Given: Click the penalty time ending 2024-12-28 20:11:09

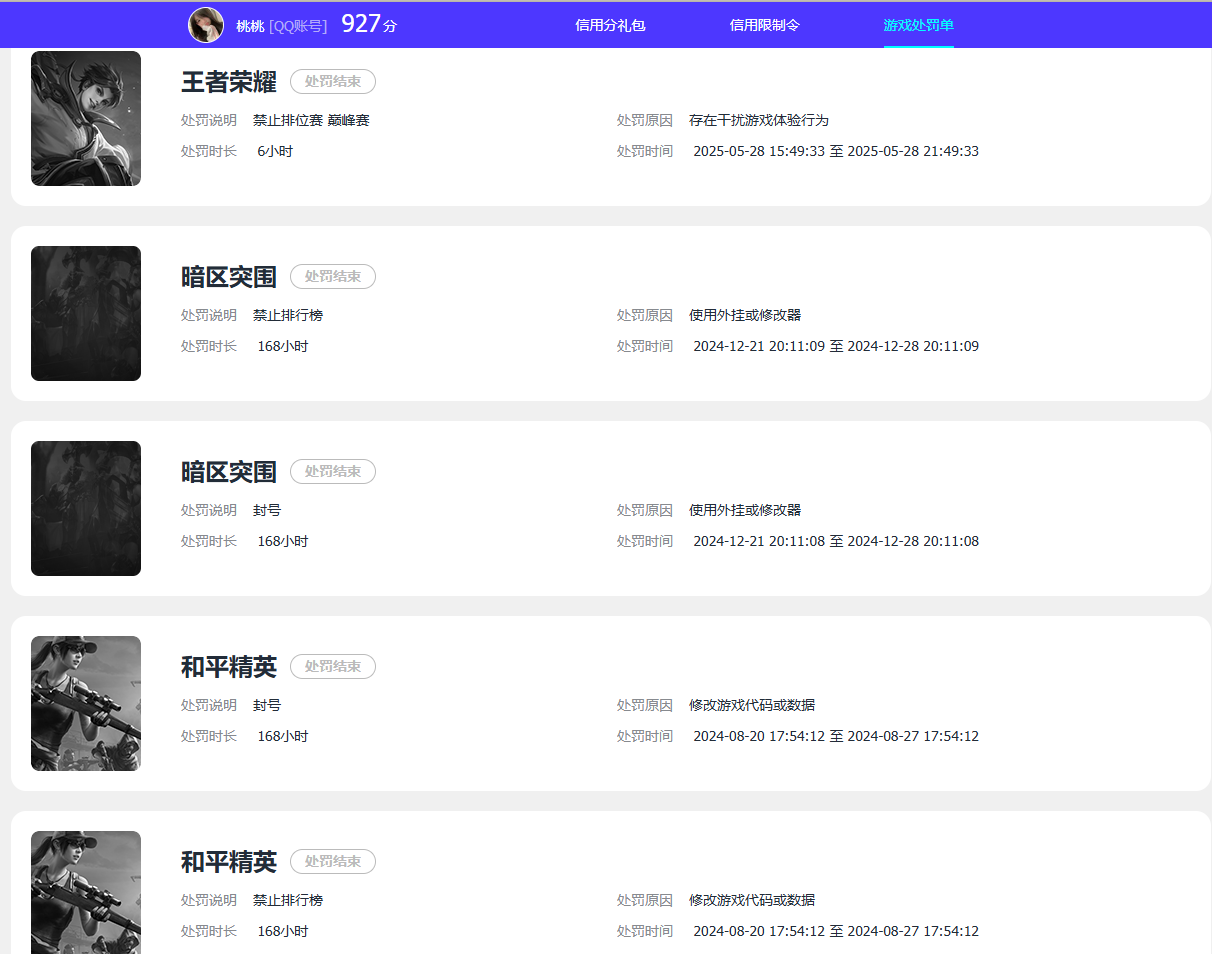Looking at the screenshot, I should (x=836, y=347).
